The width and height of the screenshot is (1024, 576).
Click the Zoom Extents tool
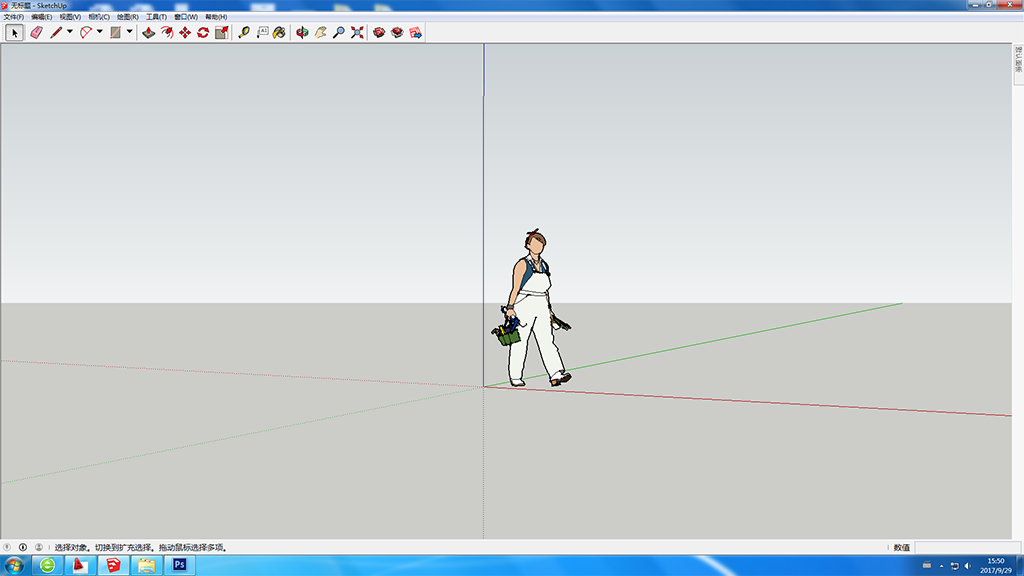pos(357,32)
